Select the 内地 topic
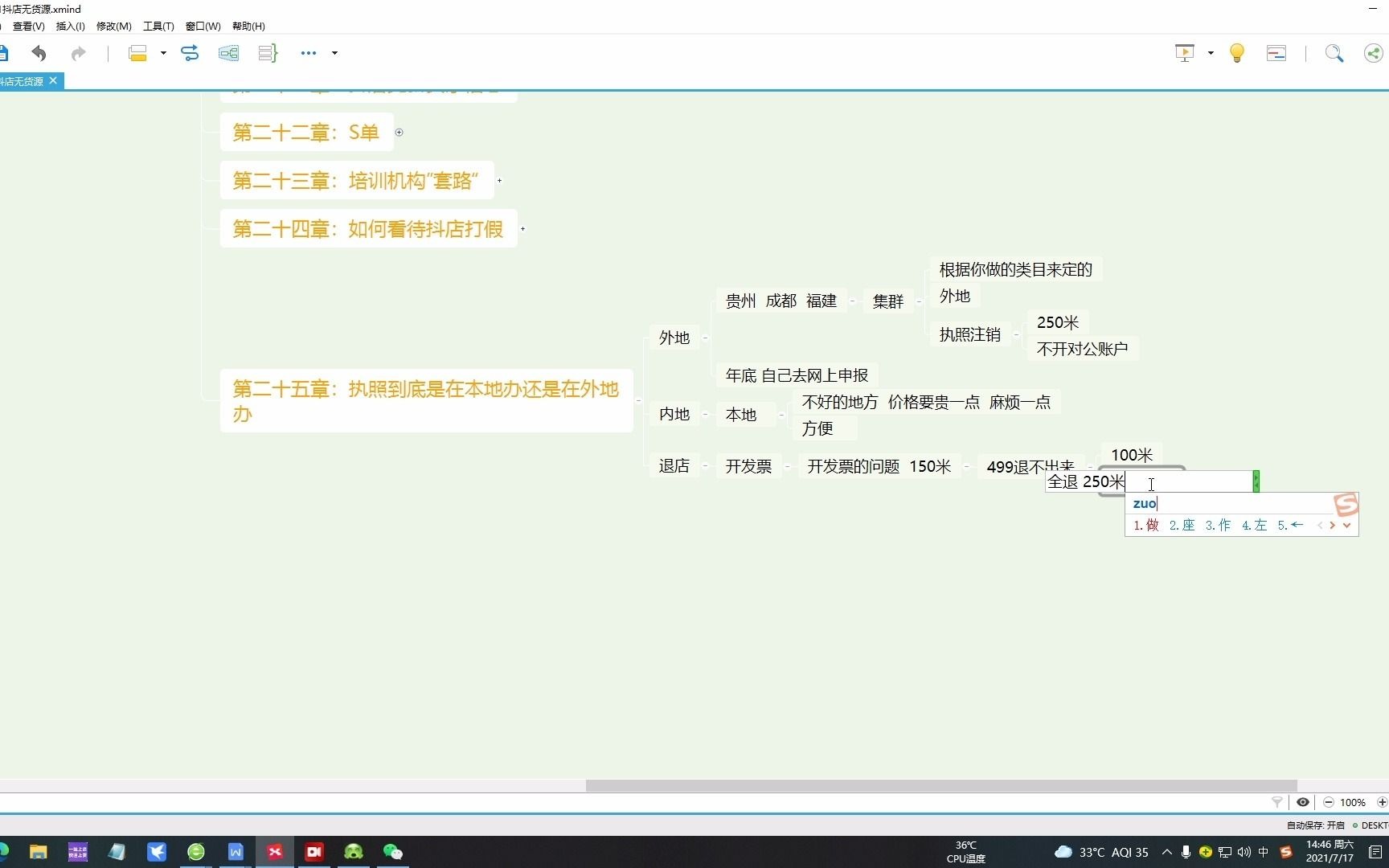Viewport: 1389px width, 868px height. 674,414
